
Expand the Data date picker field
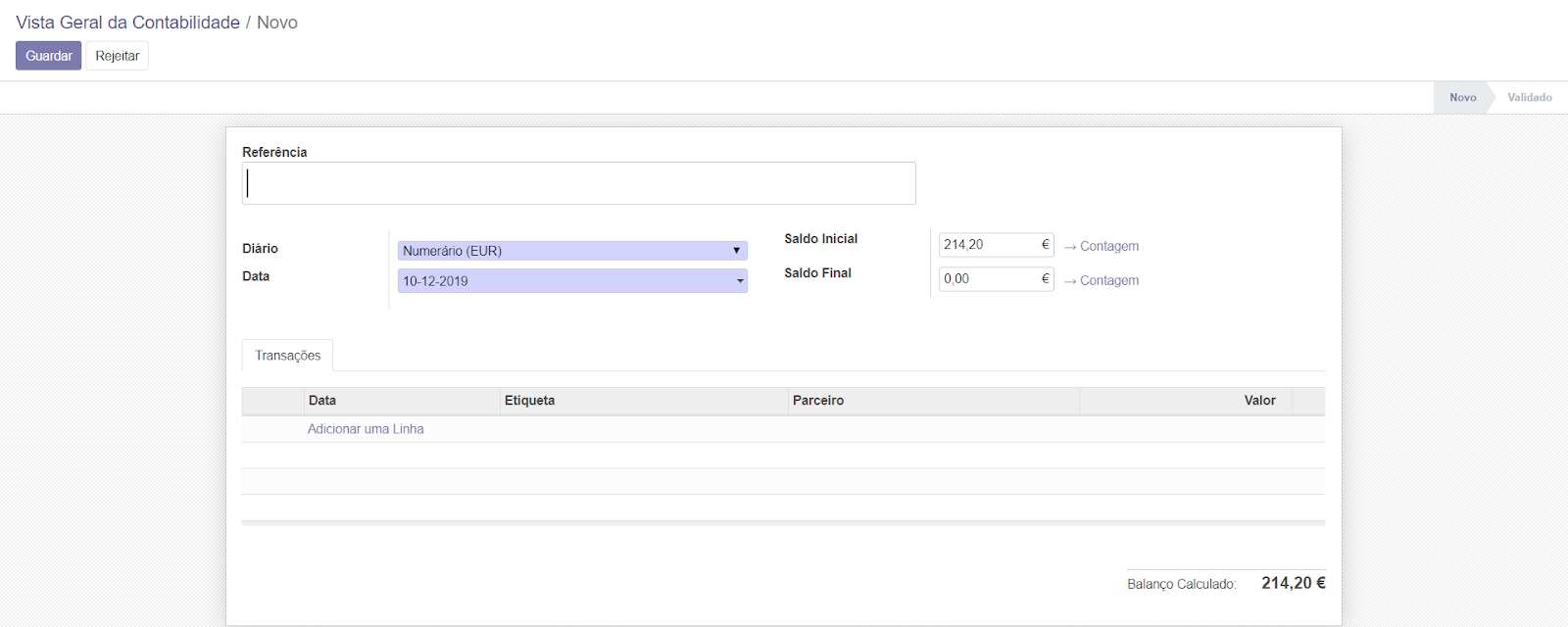[572, 281]
